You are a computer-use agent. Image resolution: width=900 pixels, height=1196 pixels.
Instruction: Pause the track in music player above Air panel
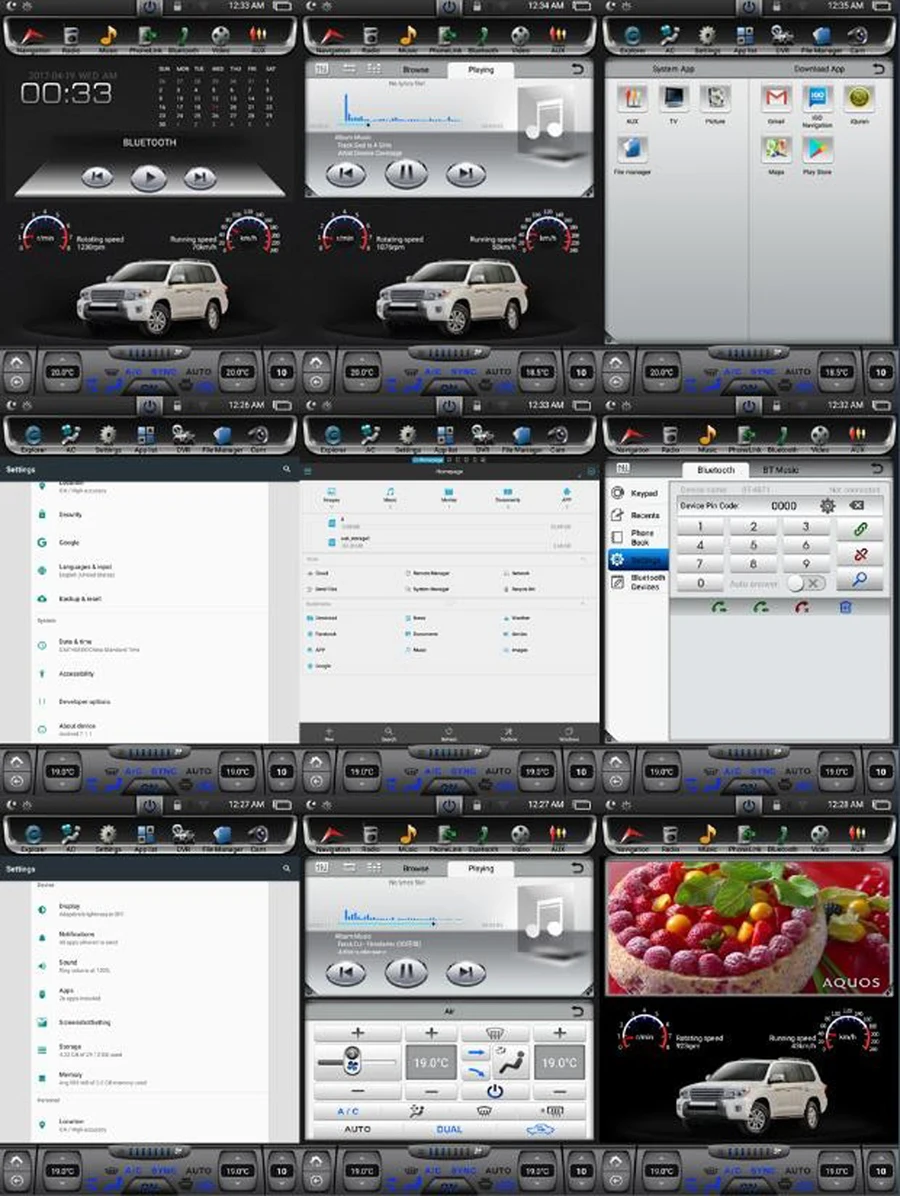pos(406,972)
